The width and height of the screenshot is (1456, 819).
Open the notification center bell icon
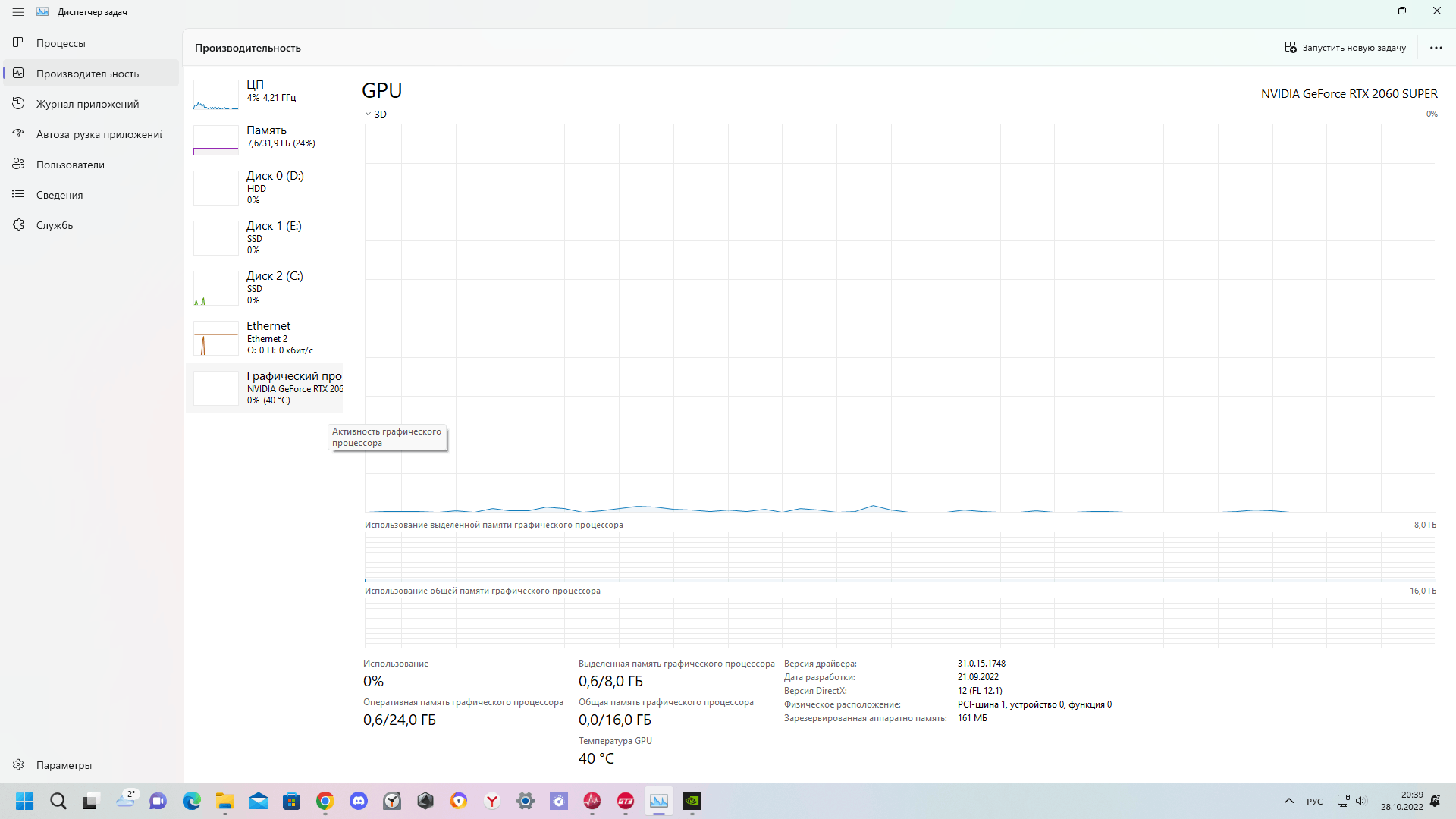pyautogui.click(x=1436, y=801)
